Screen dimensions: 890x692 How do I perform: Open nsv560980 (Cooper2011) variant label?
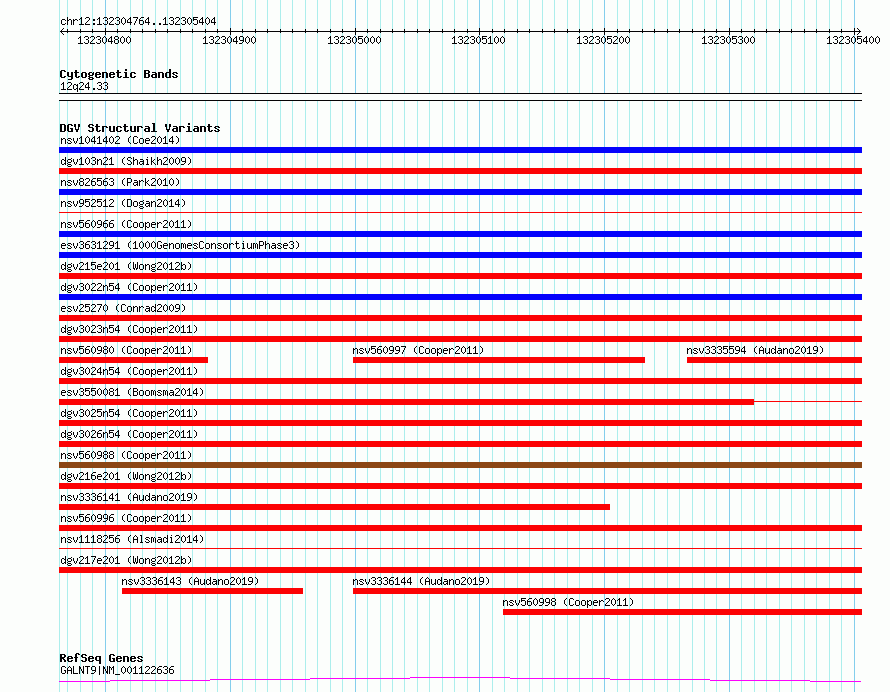[126, 350]
